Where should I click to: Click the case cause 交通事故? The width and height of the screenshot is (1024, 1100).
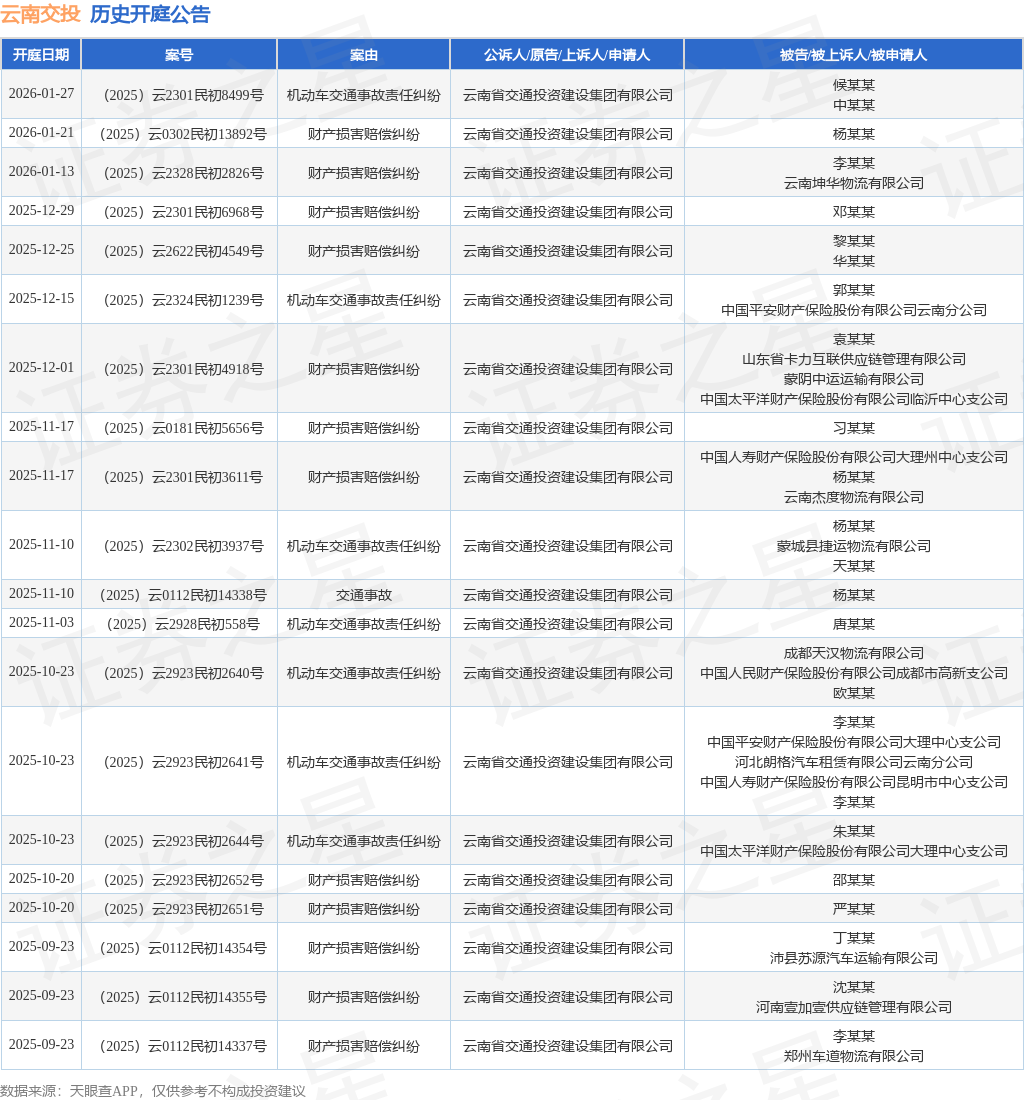(363, 594)
